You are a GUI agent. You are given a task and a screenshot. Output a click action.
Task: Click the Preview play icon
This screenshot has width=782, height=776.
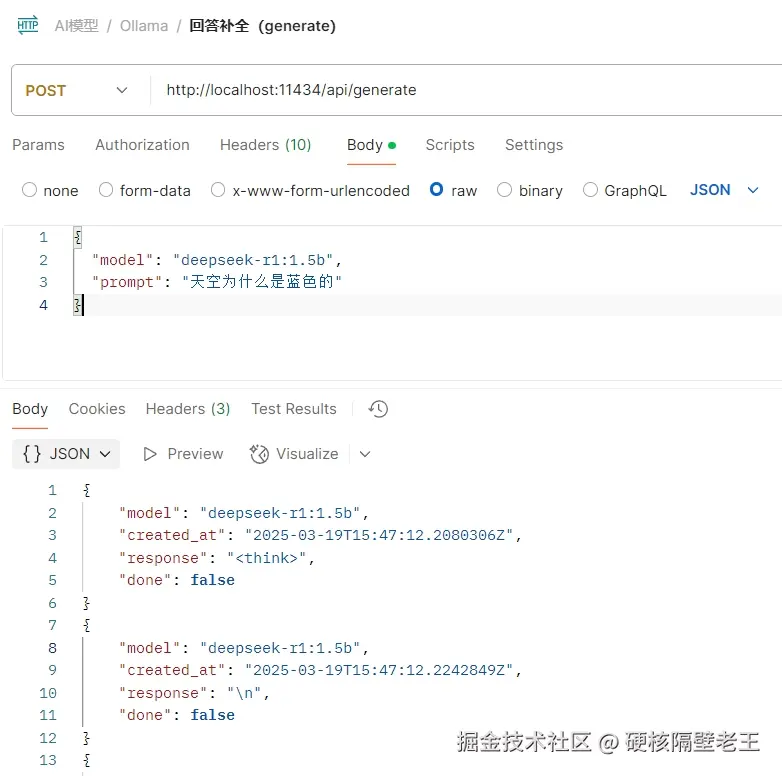coord(151,454)
